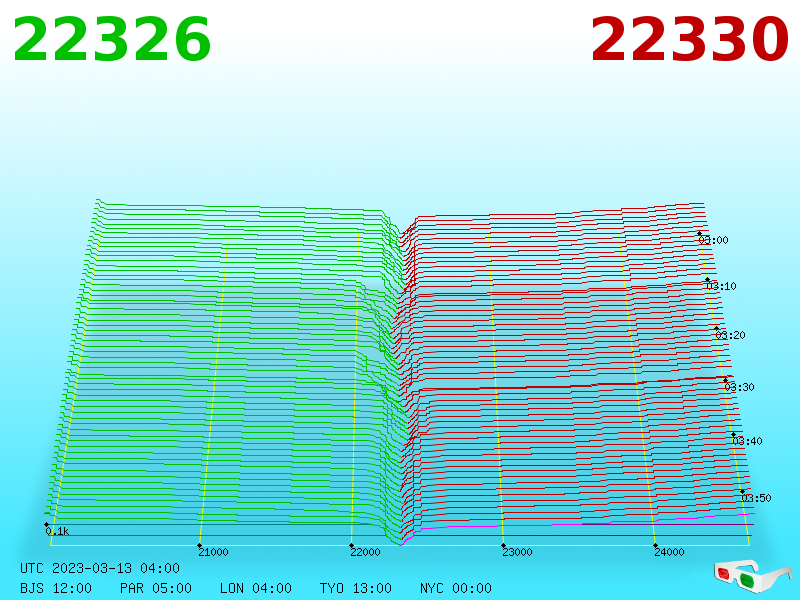Click the 24000 price axis label

(669, 552)
